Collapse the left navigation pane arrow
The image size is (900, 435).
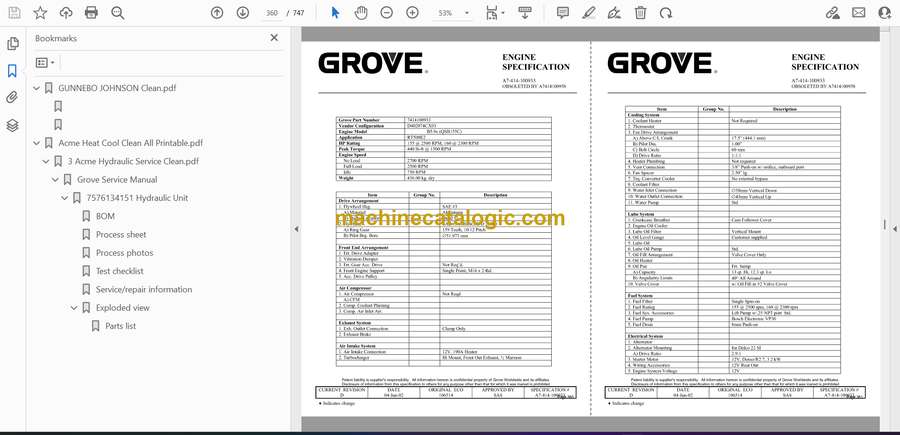pos(296,229)
